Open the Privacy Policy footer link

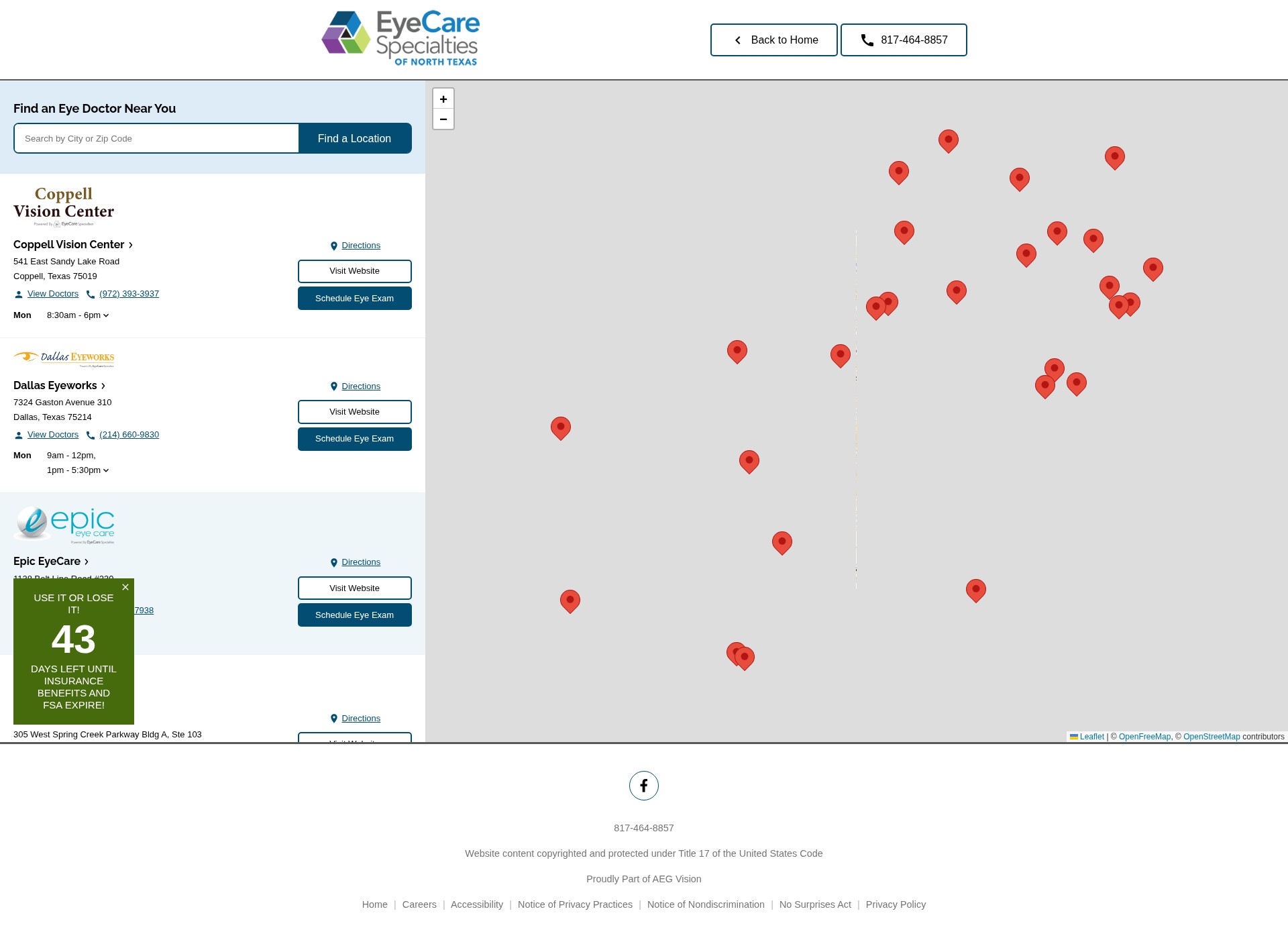click(x=896, y=904)
